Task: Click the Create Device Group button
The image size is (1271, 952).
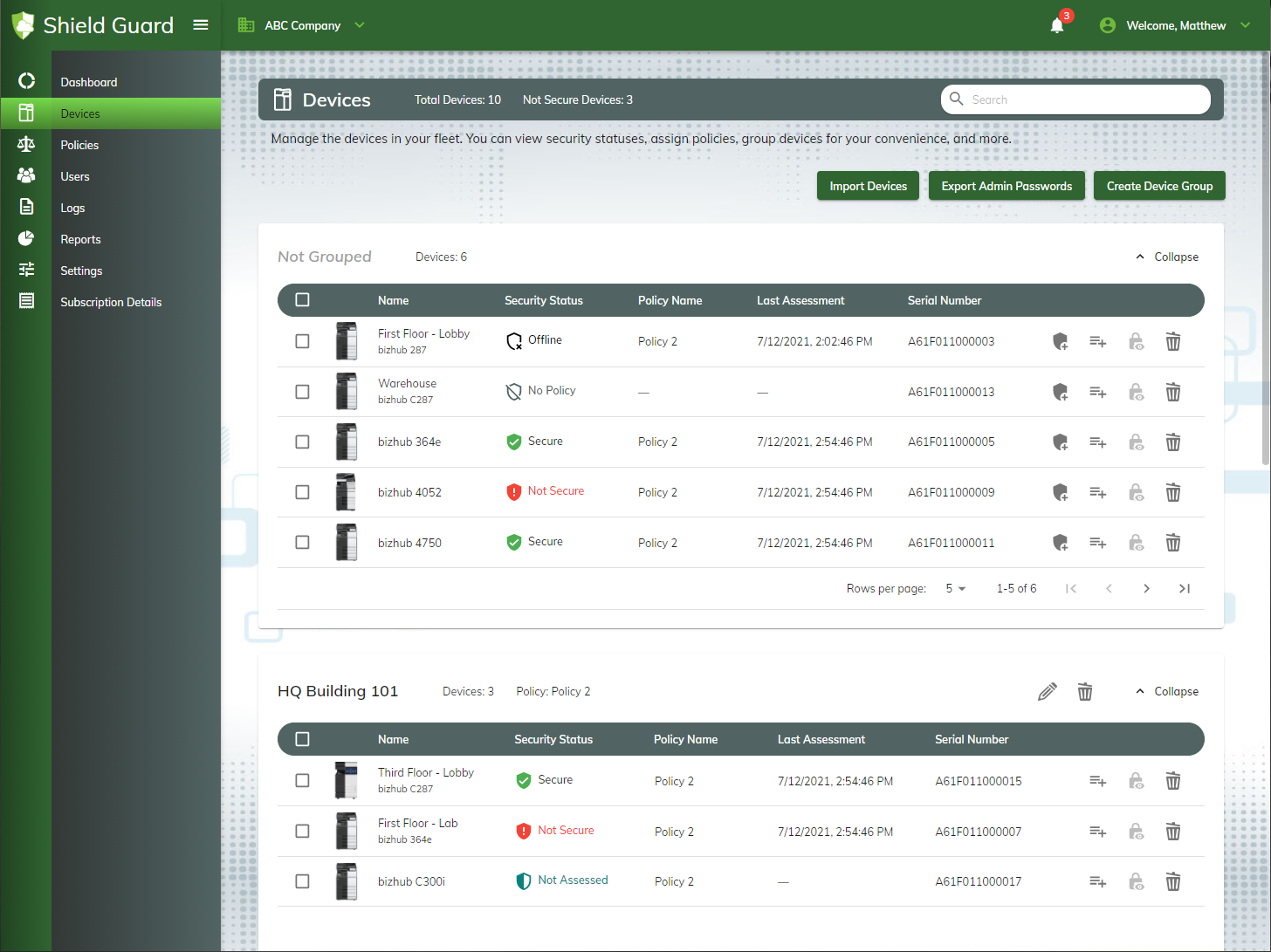Action: (x=1159, y=186)
